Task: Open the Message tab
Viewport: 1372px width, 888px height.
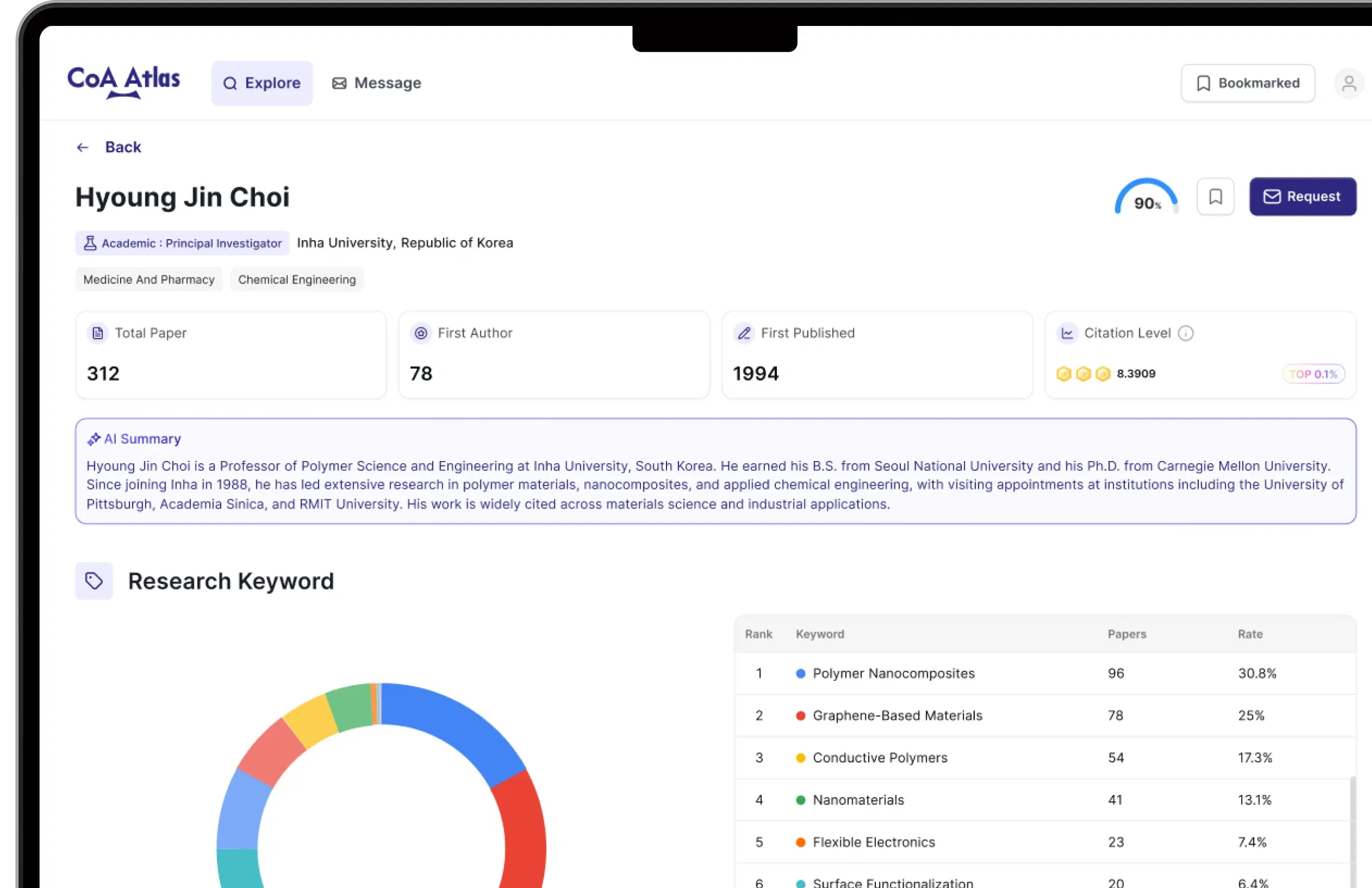Action: pyautogui.click(x=377, y=83)
